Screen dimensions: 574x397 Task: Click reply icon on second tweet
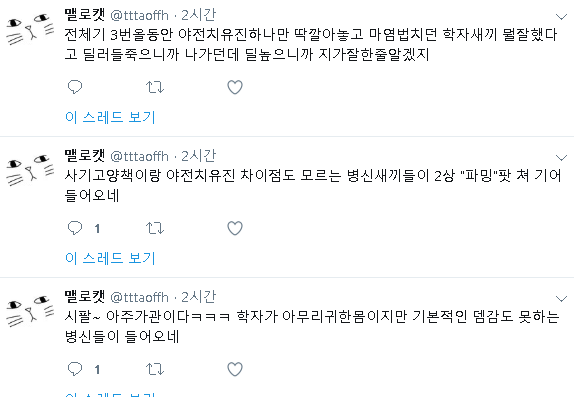[75, 228]
